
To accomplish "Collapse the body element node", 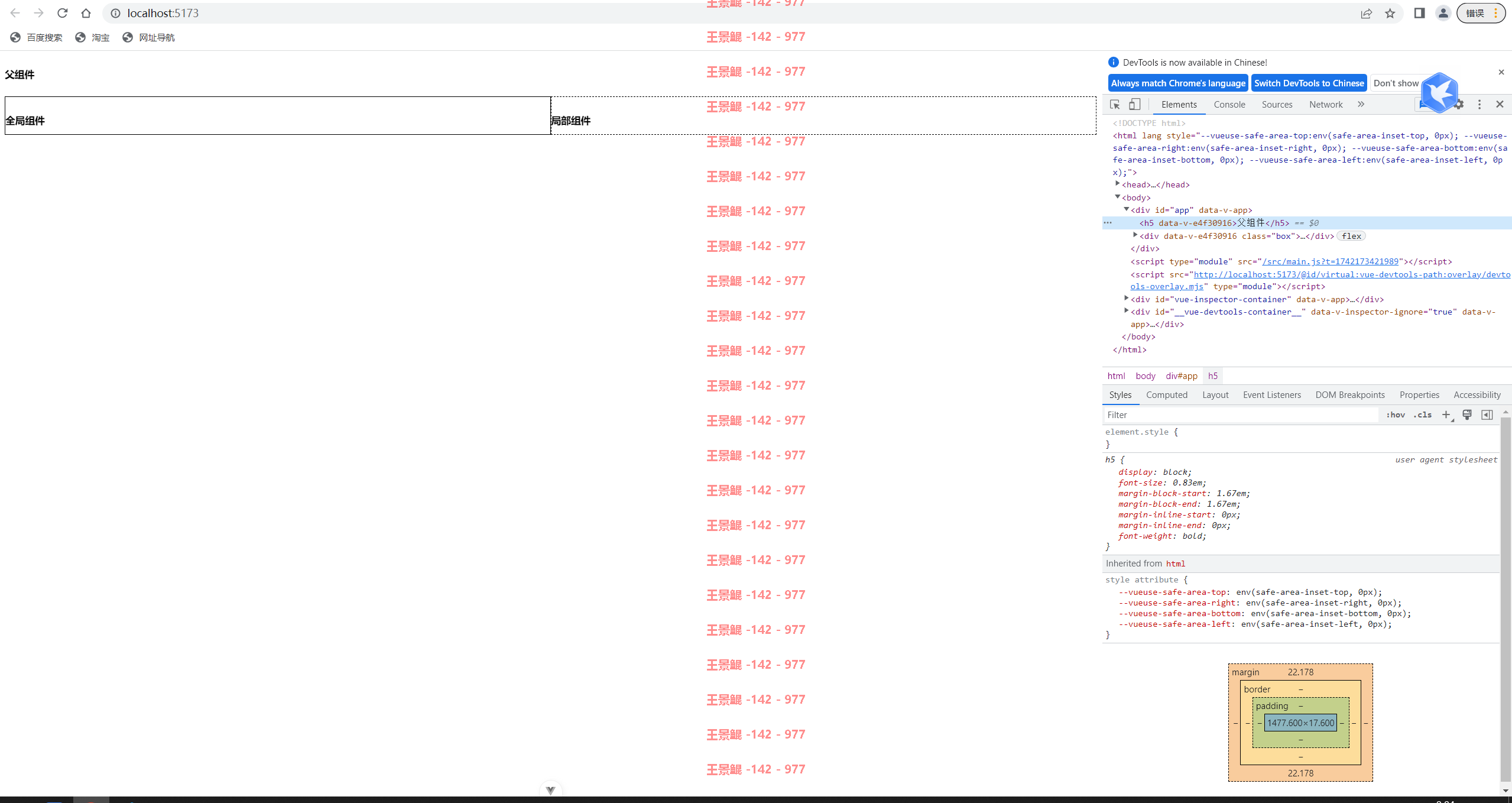I will click(1118, 197).
